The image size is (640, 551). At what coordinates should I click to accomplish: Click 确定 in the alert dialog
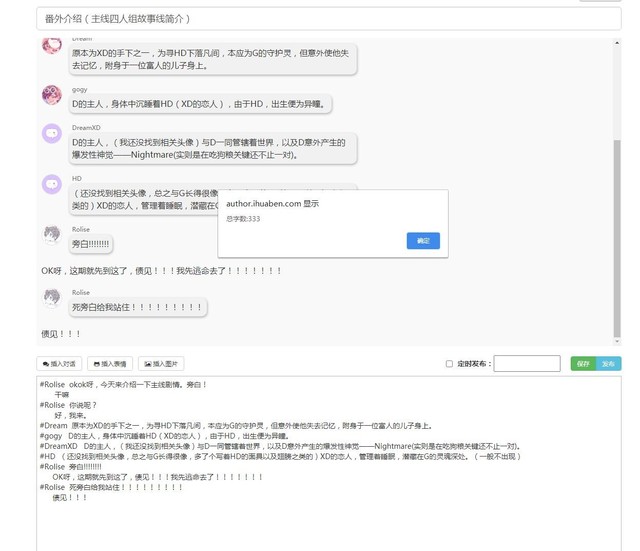423,240
